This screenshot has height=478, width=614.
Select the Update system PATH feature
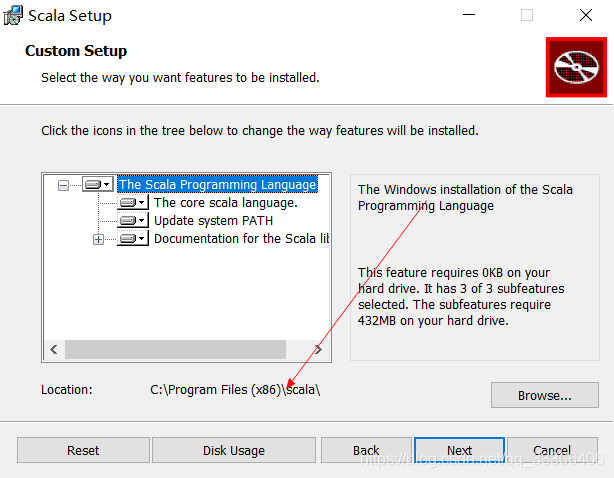[x=213, y=220]
